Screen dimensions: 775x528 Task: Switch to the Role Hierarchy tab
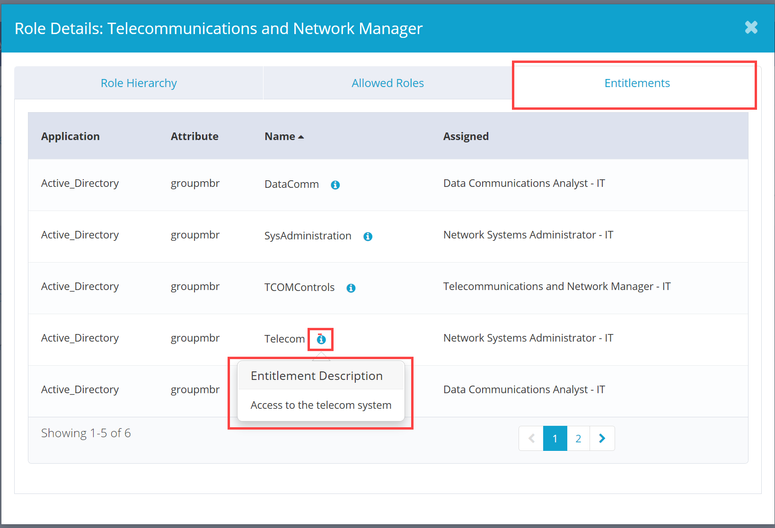coord(139,83)
